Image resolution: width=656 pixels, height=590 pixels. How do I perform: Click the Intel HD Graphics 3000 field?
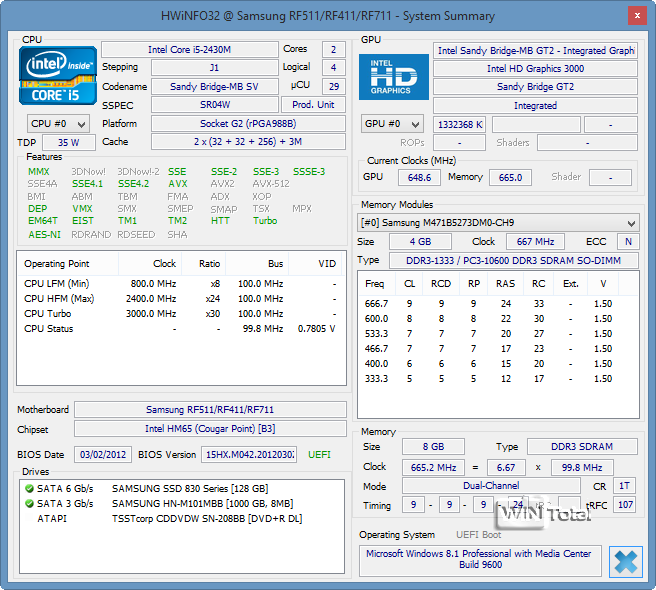(535, 69)
